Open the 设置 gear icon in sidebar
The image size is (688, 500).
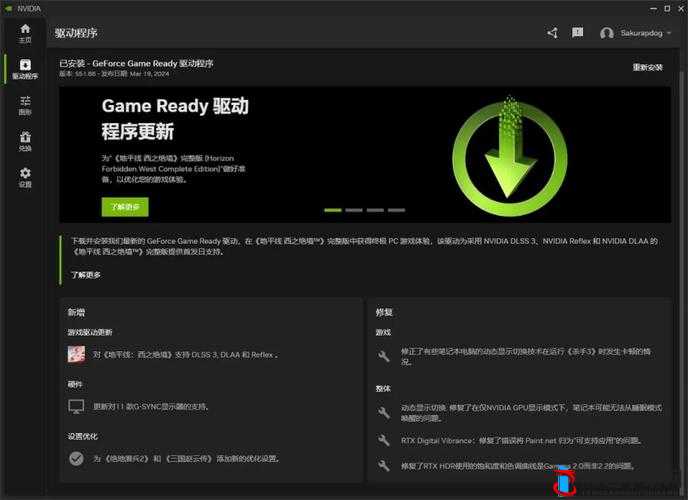click(x=25, y=177)
